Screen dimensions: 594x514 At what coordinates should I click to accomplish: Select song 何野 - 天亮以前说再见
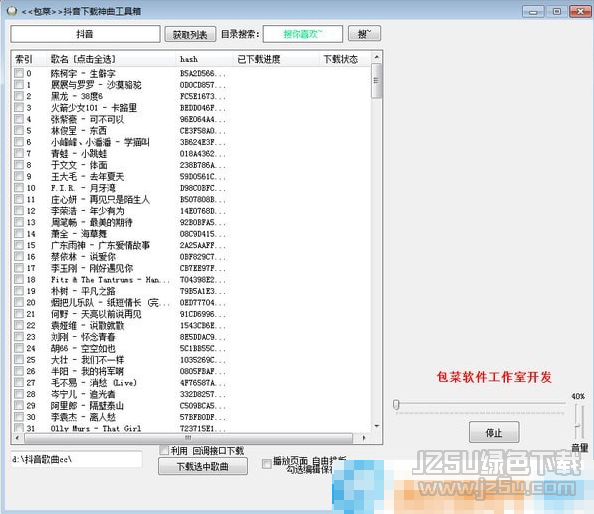point(96,314)
